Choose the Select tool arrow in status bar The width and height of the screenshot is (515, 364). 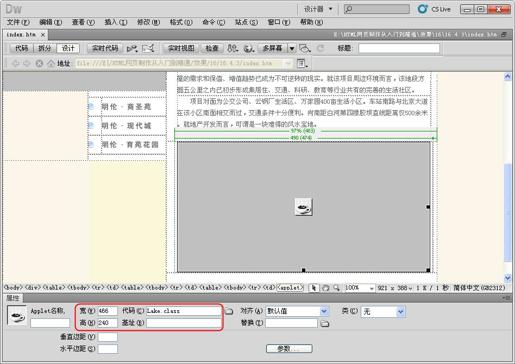tap(313, 288)
